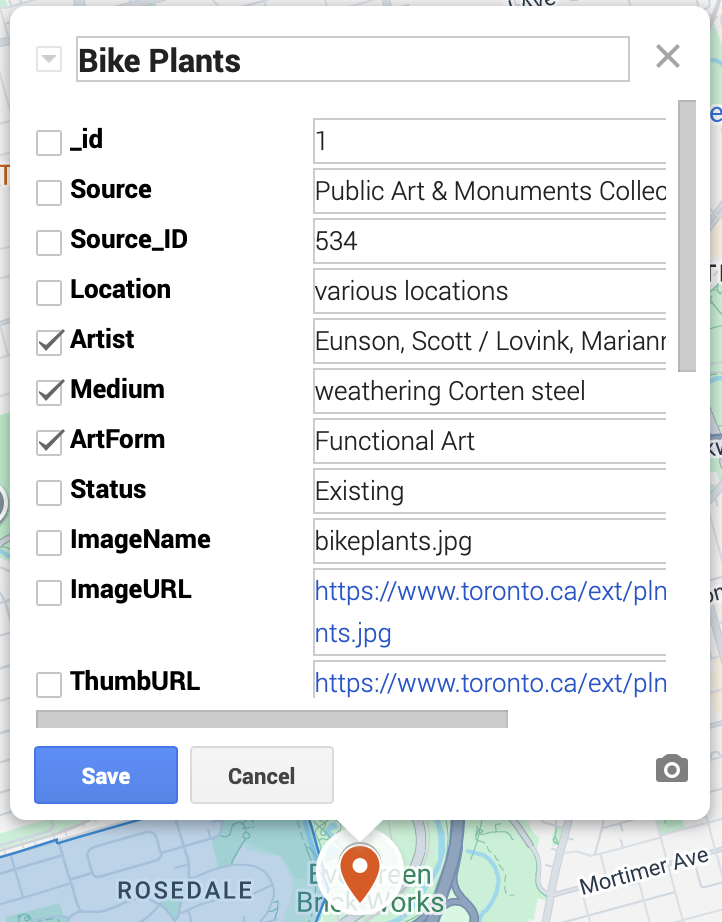Uncheck the Artist field checkbox

[49, 343]
